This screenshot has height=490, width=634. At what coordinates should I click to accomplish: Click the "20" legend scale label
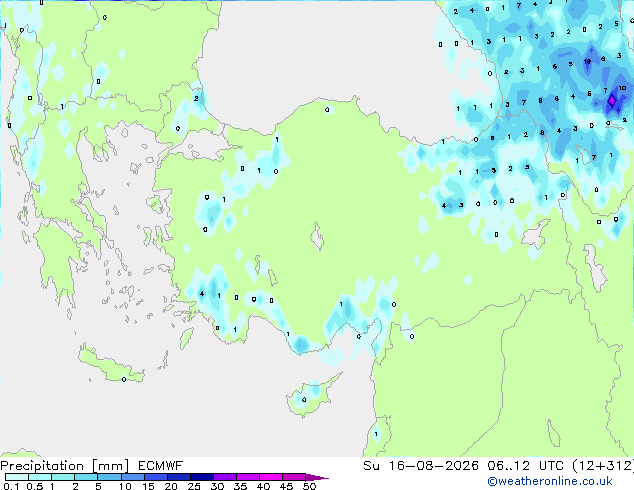[x=171, y=486]
